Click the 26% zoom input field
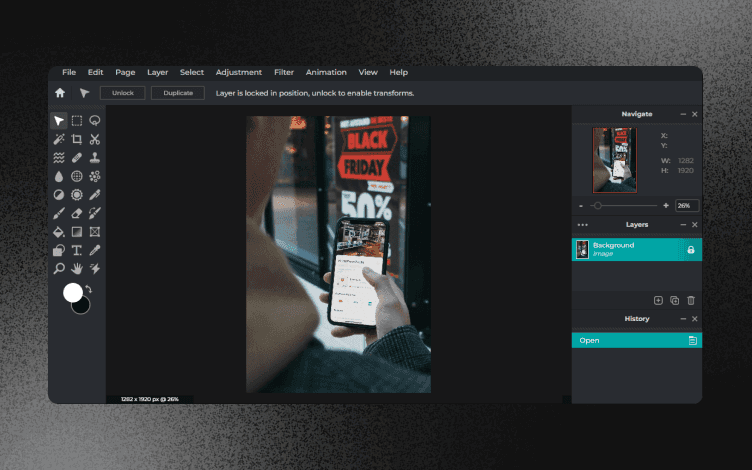The width and height of the screenshot is (752, 470). pos(687,206)
